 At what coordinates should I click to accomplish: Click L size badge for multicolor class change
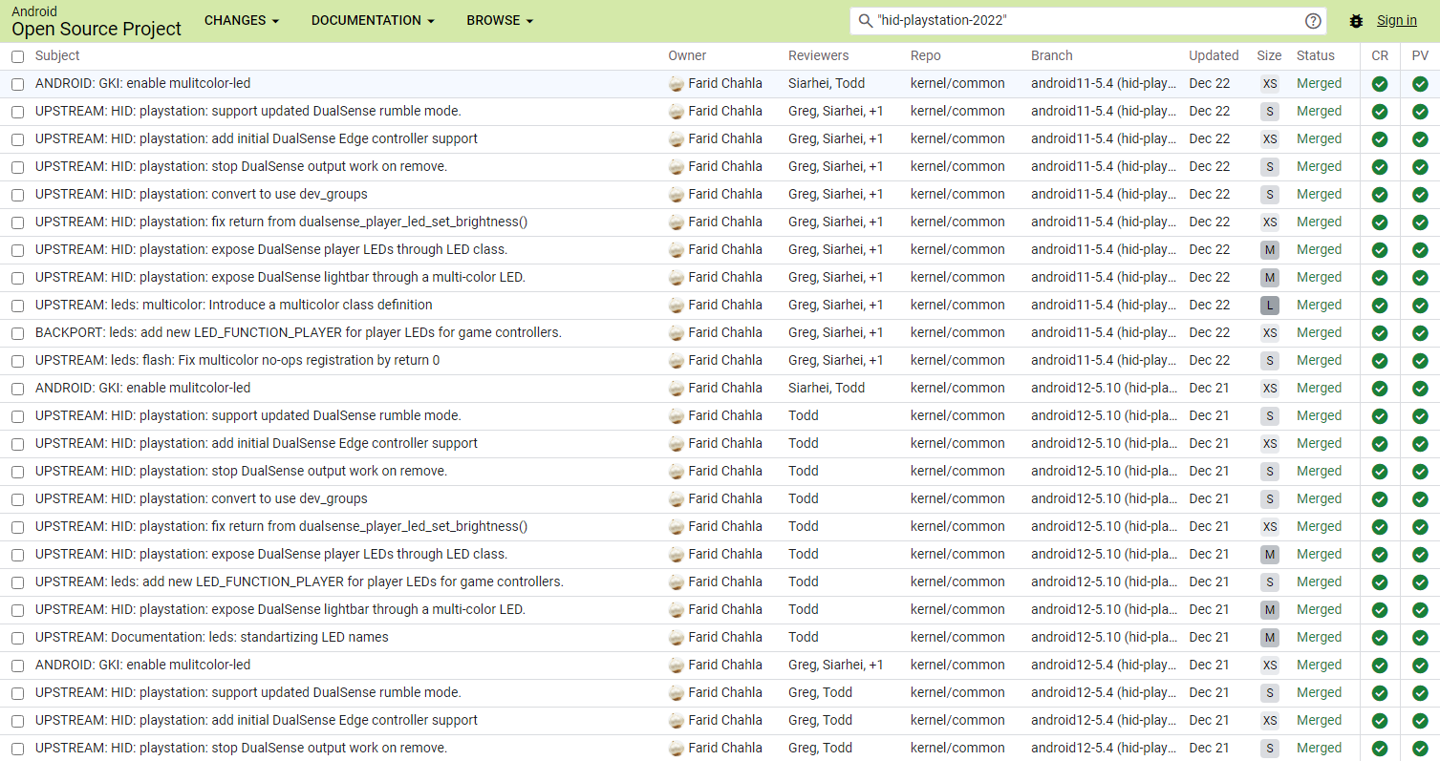[x=1269, y=305]
